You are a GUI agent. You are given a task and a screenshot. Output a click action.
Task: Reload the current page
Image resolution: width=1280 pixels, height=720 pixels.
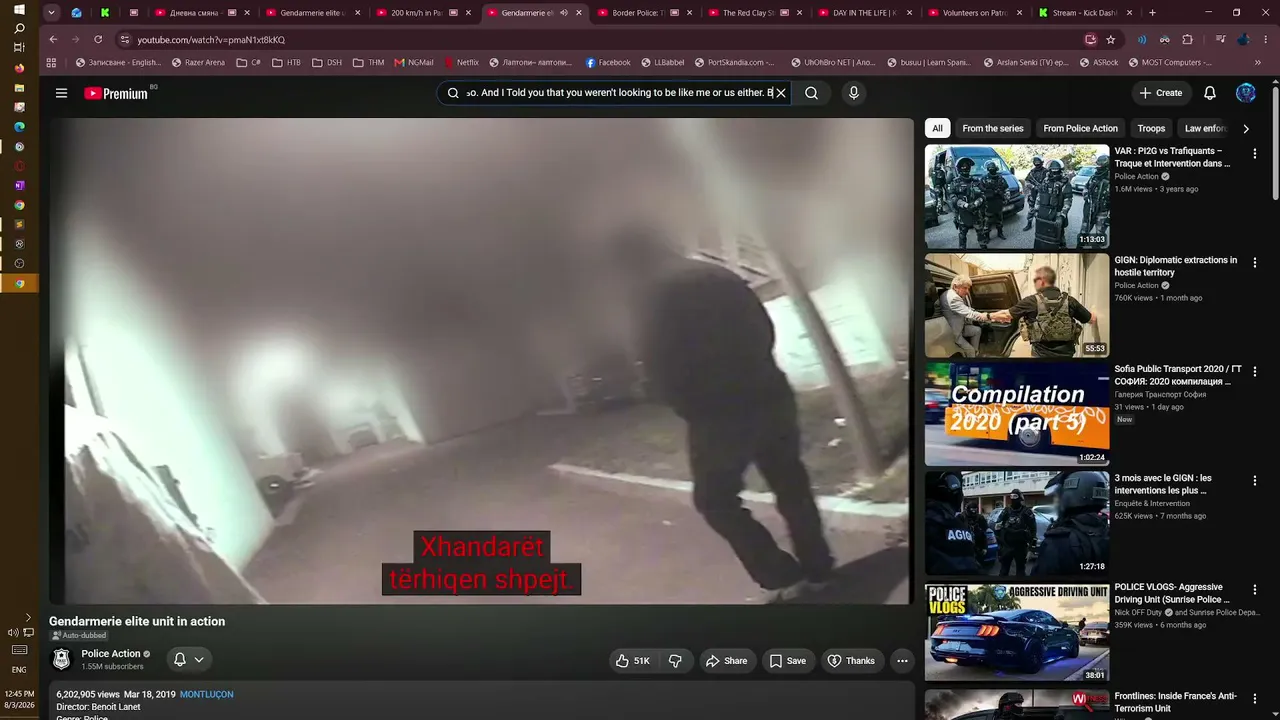click(x=98, y=40)
